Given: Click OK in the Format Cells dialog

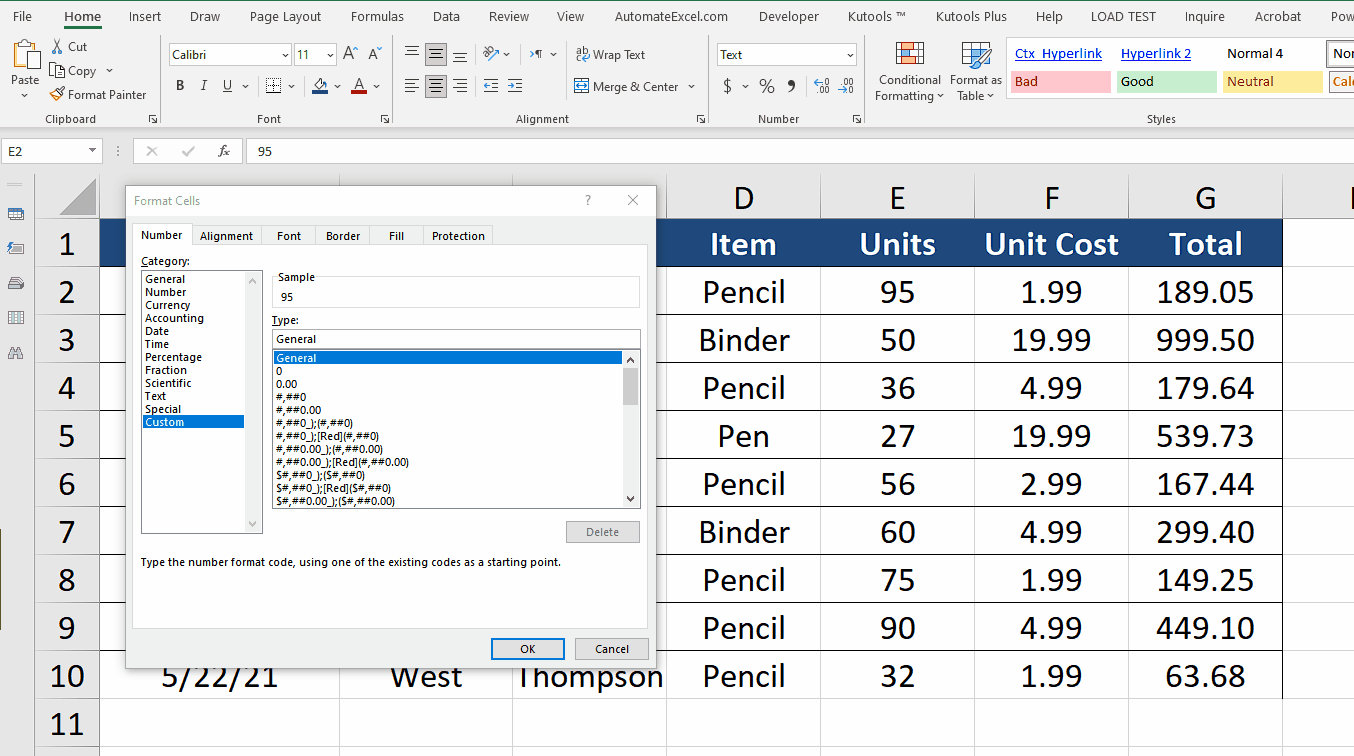Looking at the screenshot, I should [x=527, y=648].
